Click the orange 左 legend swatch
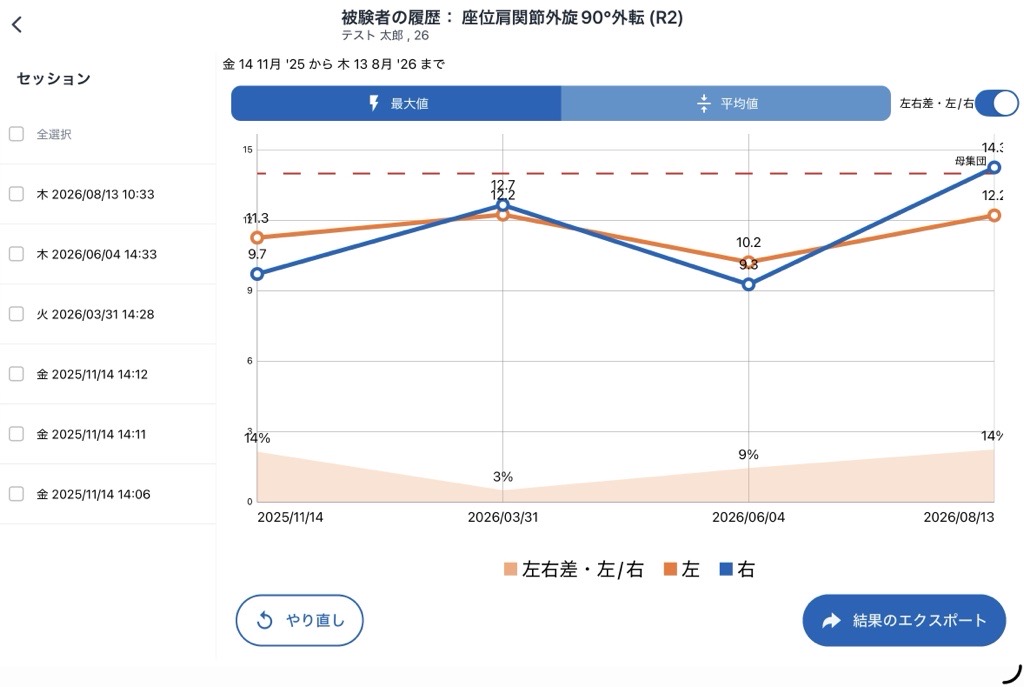The image size is (1024, 687). pyautogui.click(x=670, y=569)
